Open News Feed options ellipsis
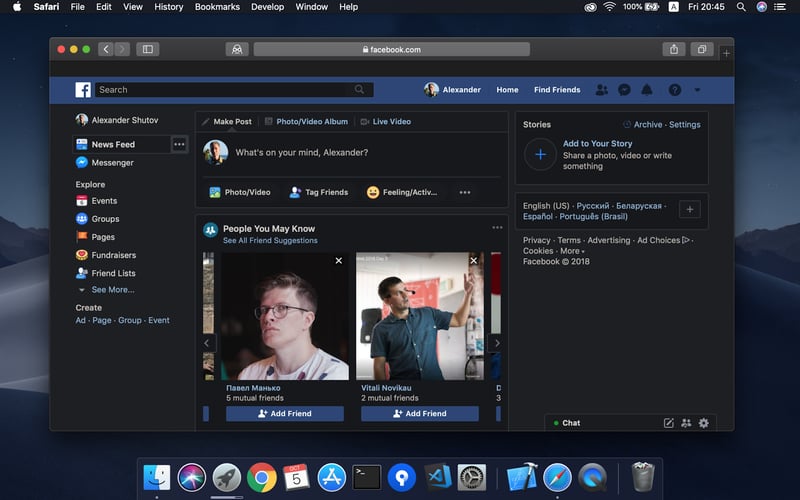Screen dimensions: 800x500 tap(179, 144)
